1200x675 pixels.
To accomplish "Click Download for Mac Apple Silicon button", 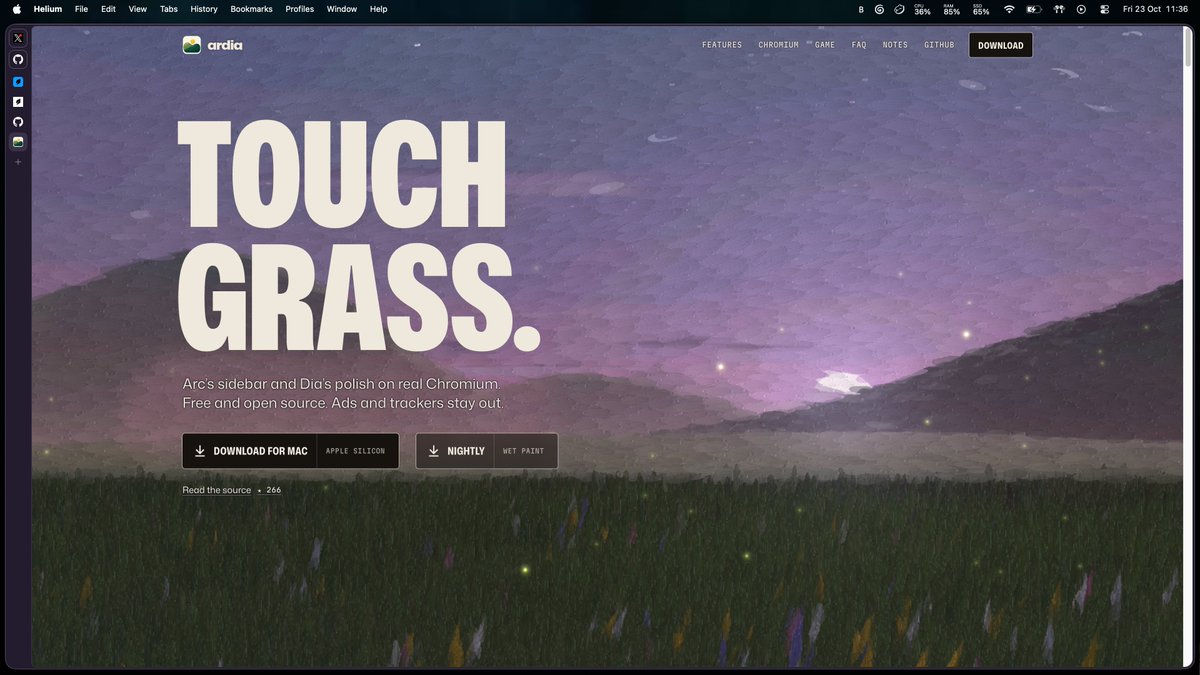I will pyautogui.click(x=290, y=451).
